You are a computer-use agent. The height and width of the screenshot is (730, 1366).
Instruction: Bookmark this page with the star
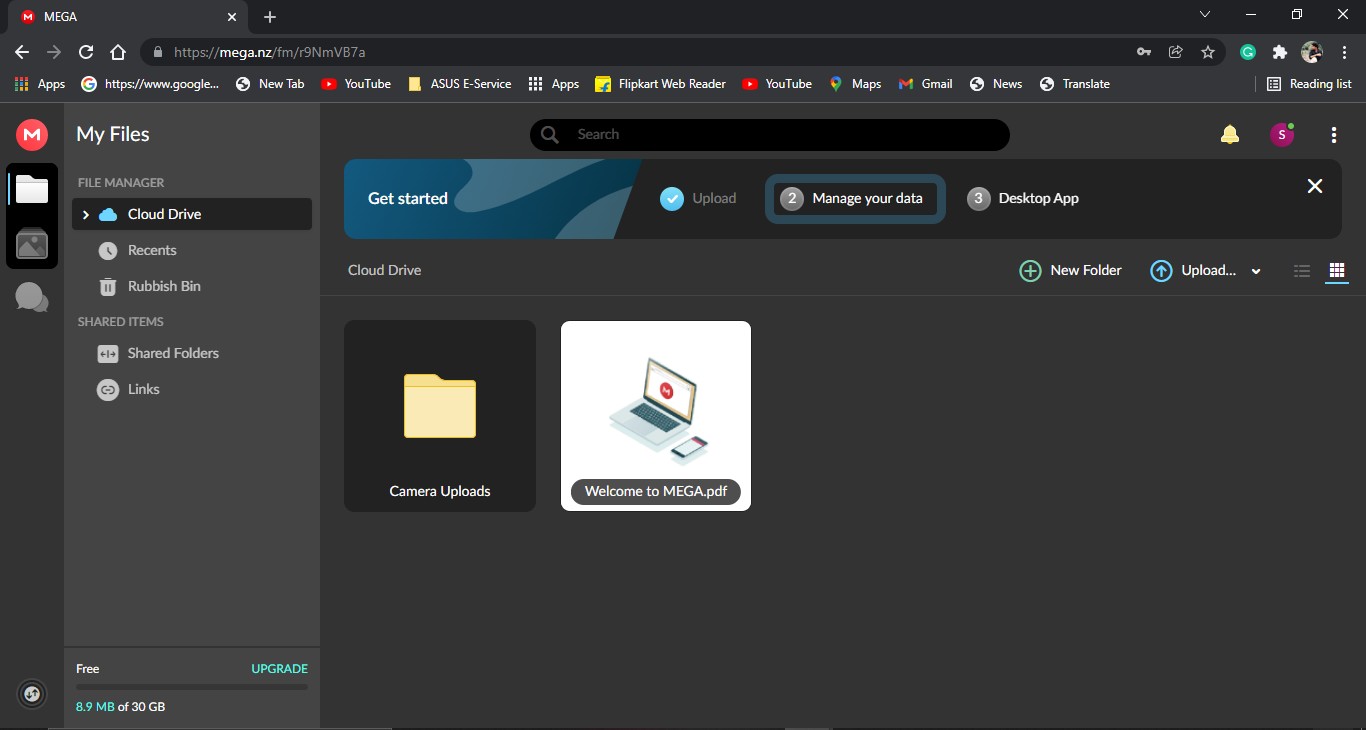point(1208,52)
